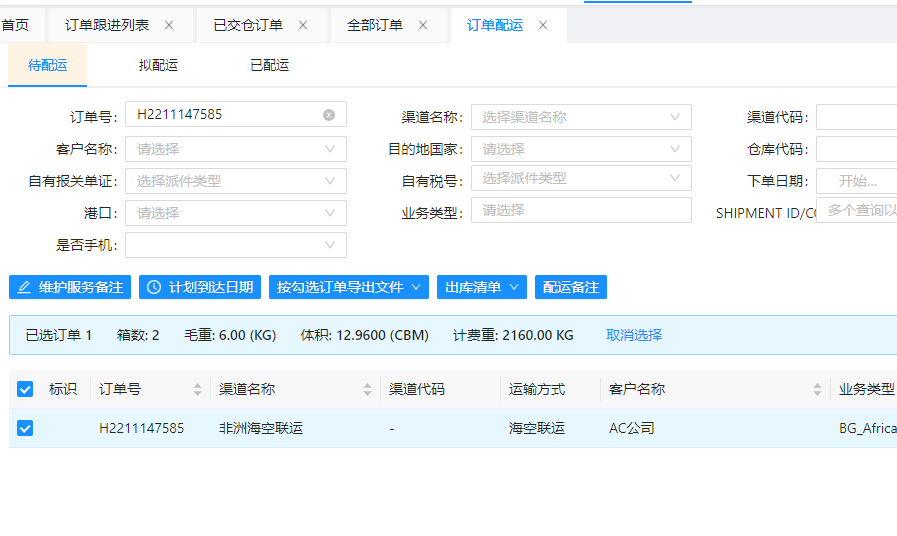Clear the order number input field

(x=329, y=115)
